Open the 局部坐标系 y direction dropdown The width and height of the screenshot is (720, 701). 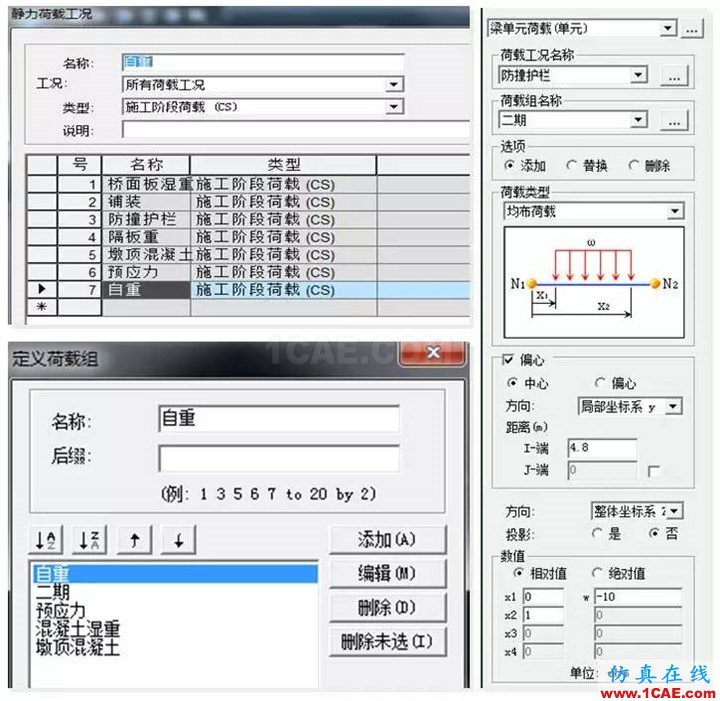673,407
